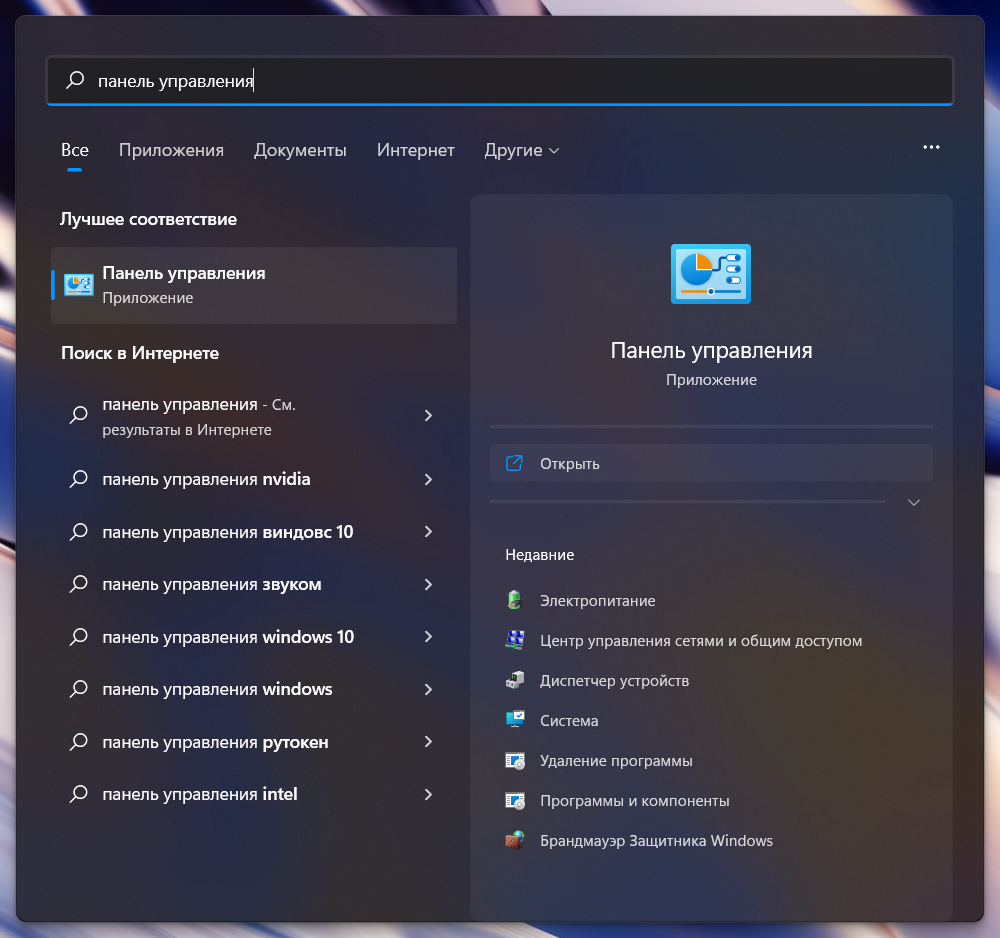Click search icon next to панель управления nvidia
The height and width of the screenshot is (938, 1000).
(78, 478)
